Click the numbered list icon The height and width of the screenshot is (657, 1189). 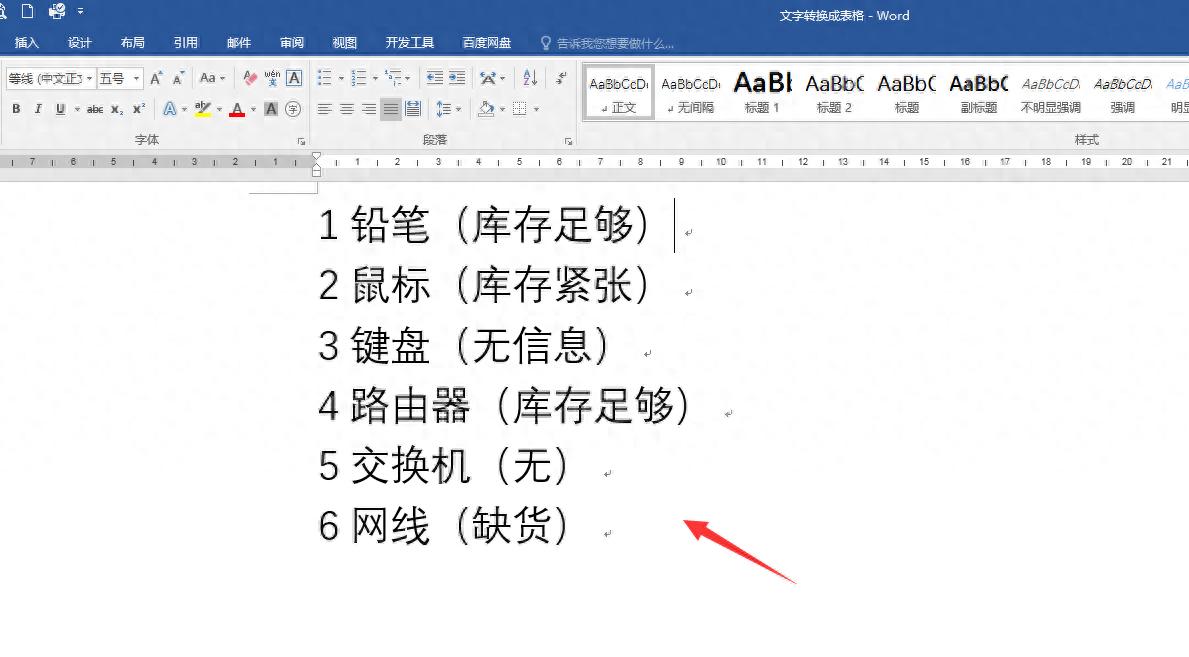(359, 77)
